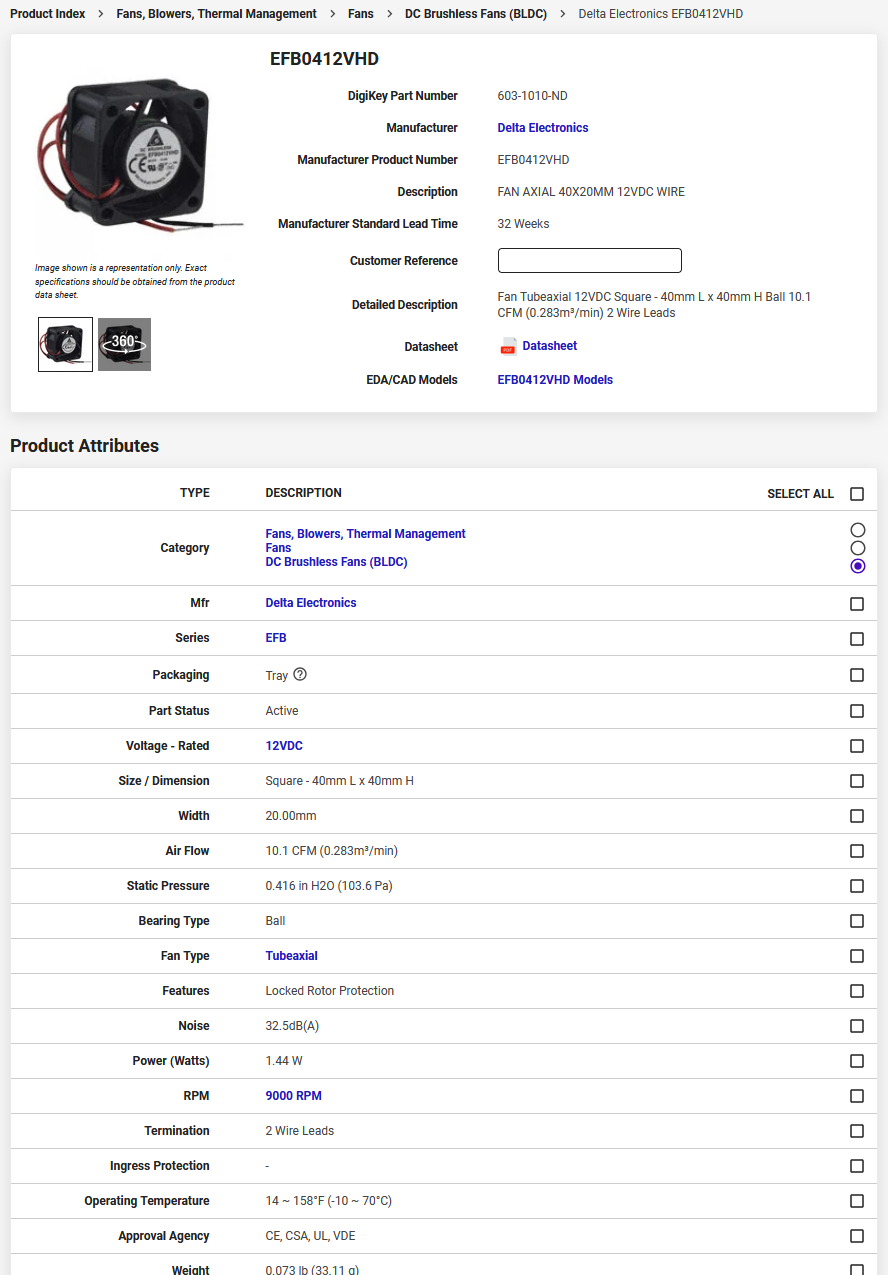The width and height of the screenshot is (888, 1275).
Task: Open EFB0412VHD Models link
Action: pos(555,380)
